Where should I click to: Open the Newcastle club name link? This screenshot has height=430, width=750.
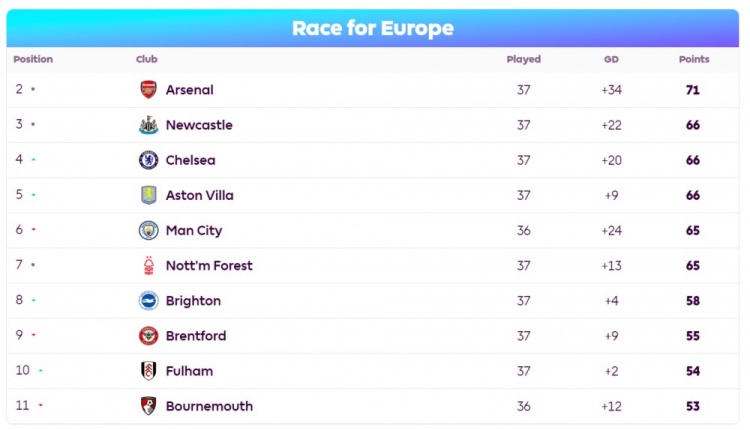[199, 125]
